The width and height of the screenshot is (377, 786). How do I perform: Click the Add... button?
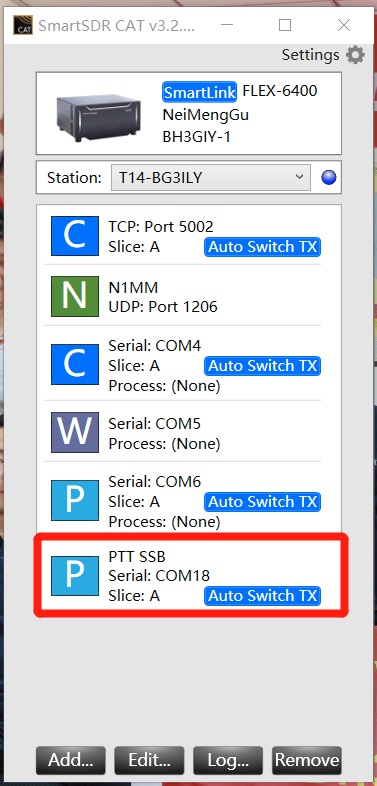tap(71, 760)
